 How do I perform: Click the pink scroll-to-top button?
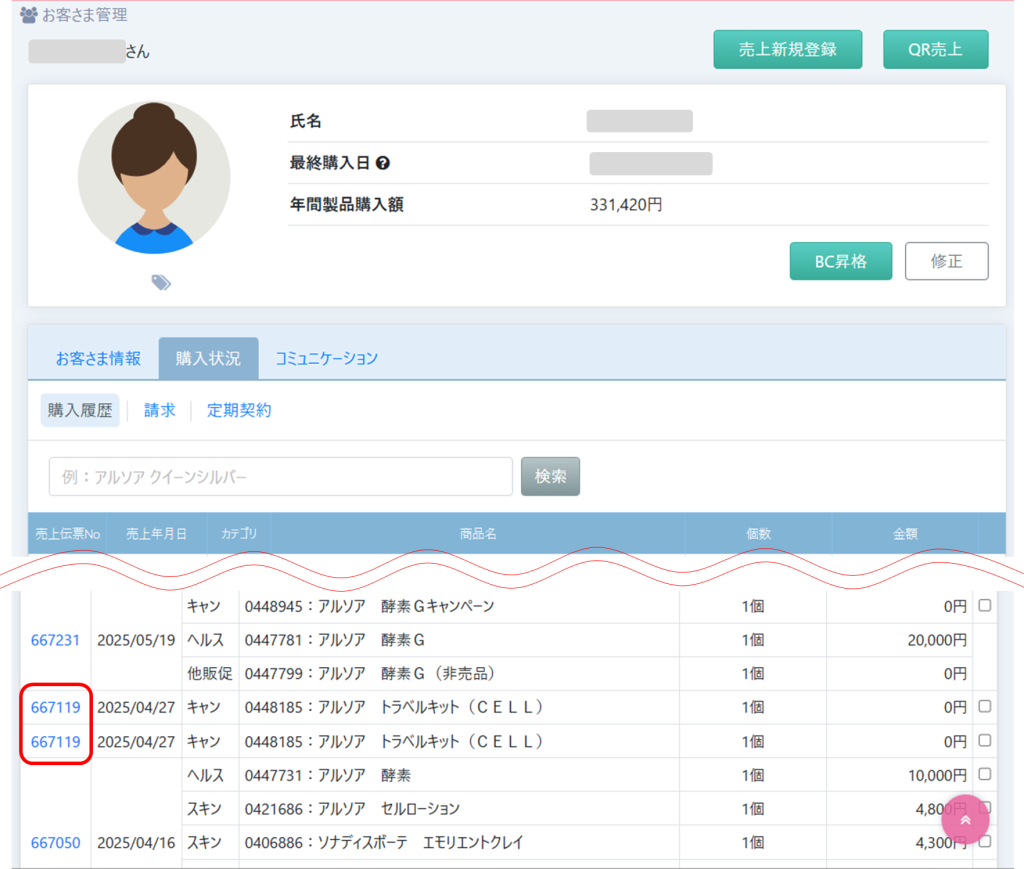point(965,820)
